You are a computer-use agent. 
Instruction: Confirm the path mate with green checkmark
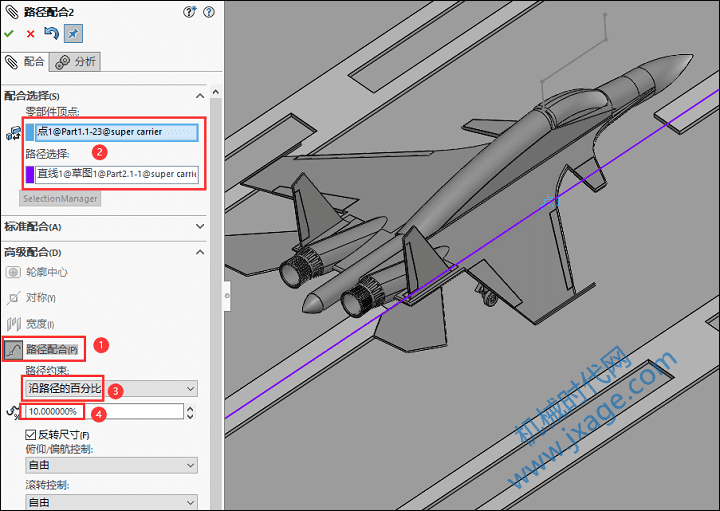point(9,34)
